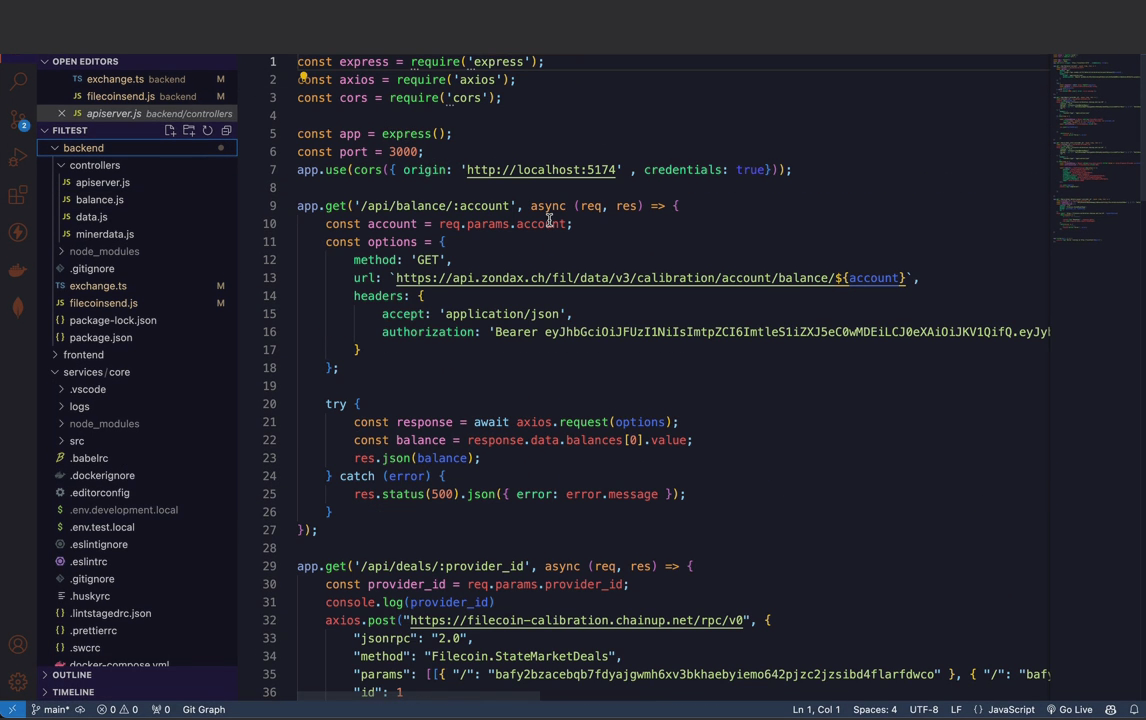
Task: Refresh the FILTEST explorer
Action: pyautogui.click(x=208, y=130)
